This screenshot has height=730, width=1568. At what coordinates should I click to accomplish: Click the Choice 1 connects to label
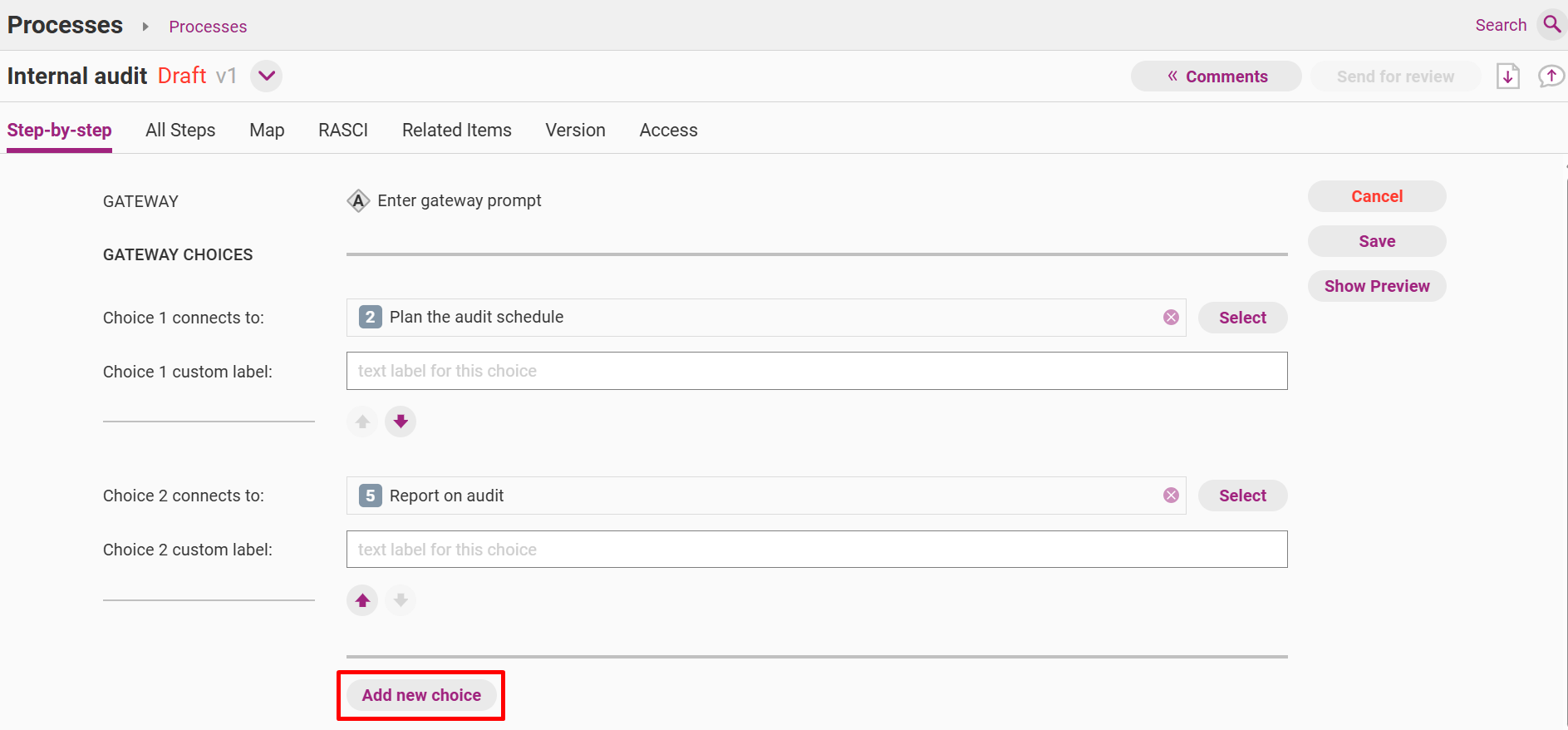[184, 318]
